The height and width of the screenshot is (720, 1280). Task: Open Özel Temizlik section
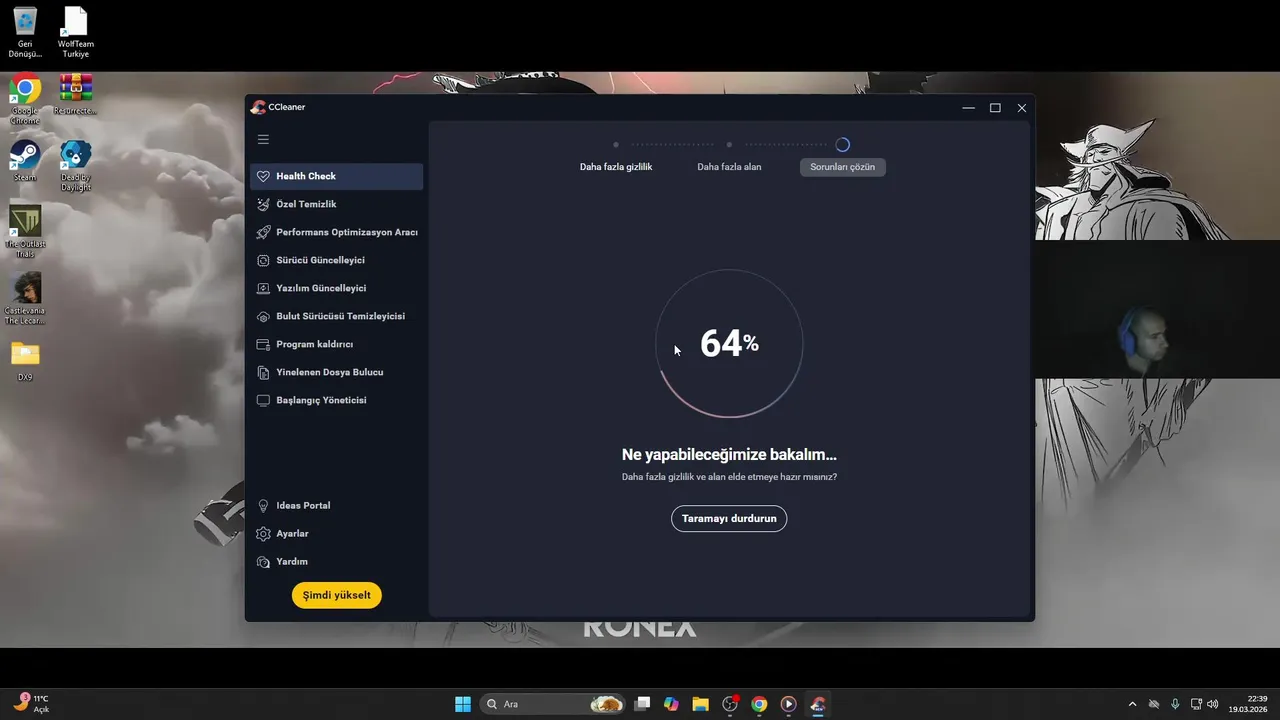[x=337, y=204]
